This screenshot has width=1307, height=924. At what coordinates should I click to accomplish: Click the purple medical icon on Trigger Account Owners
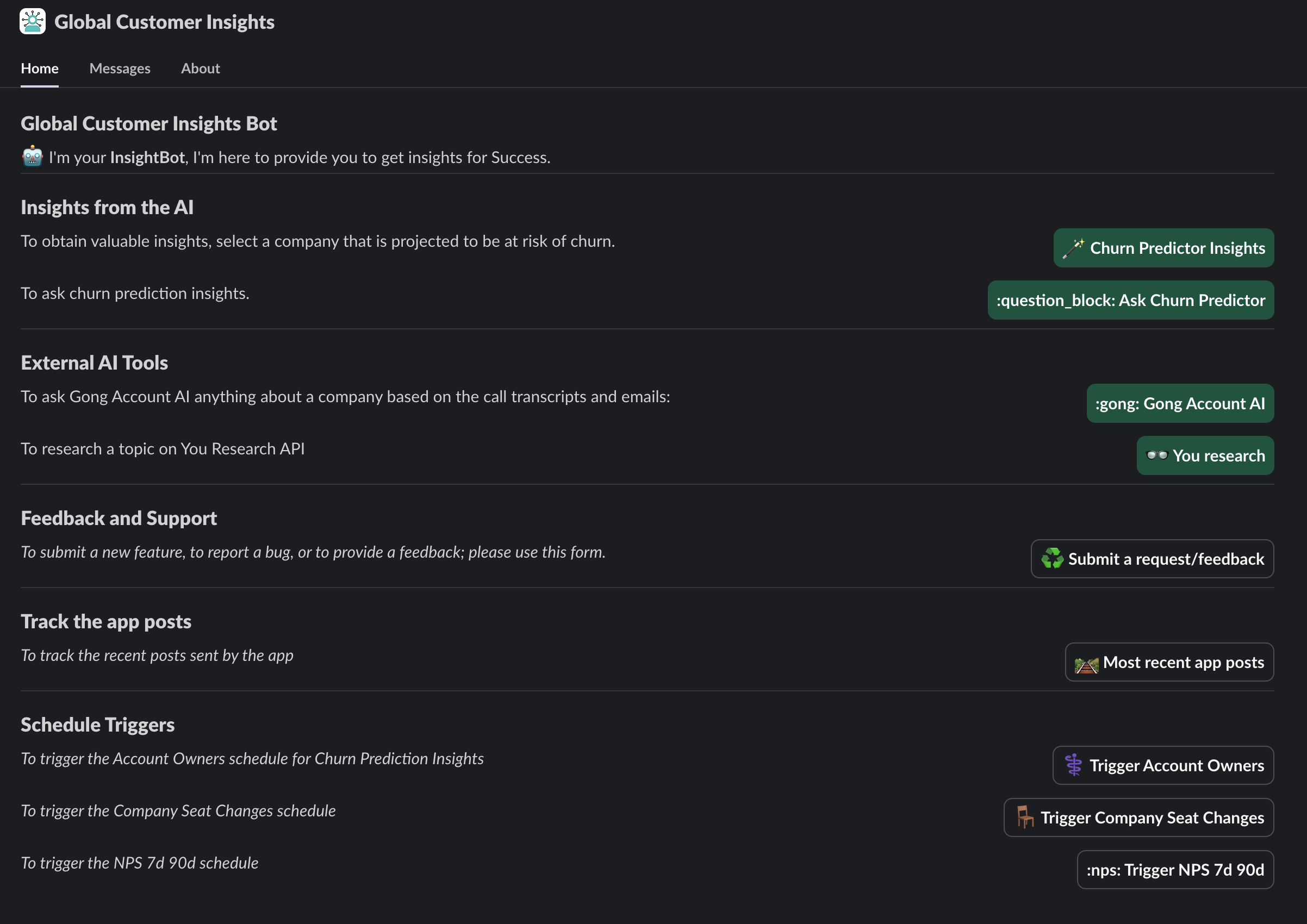coord(1074,765)
